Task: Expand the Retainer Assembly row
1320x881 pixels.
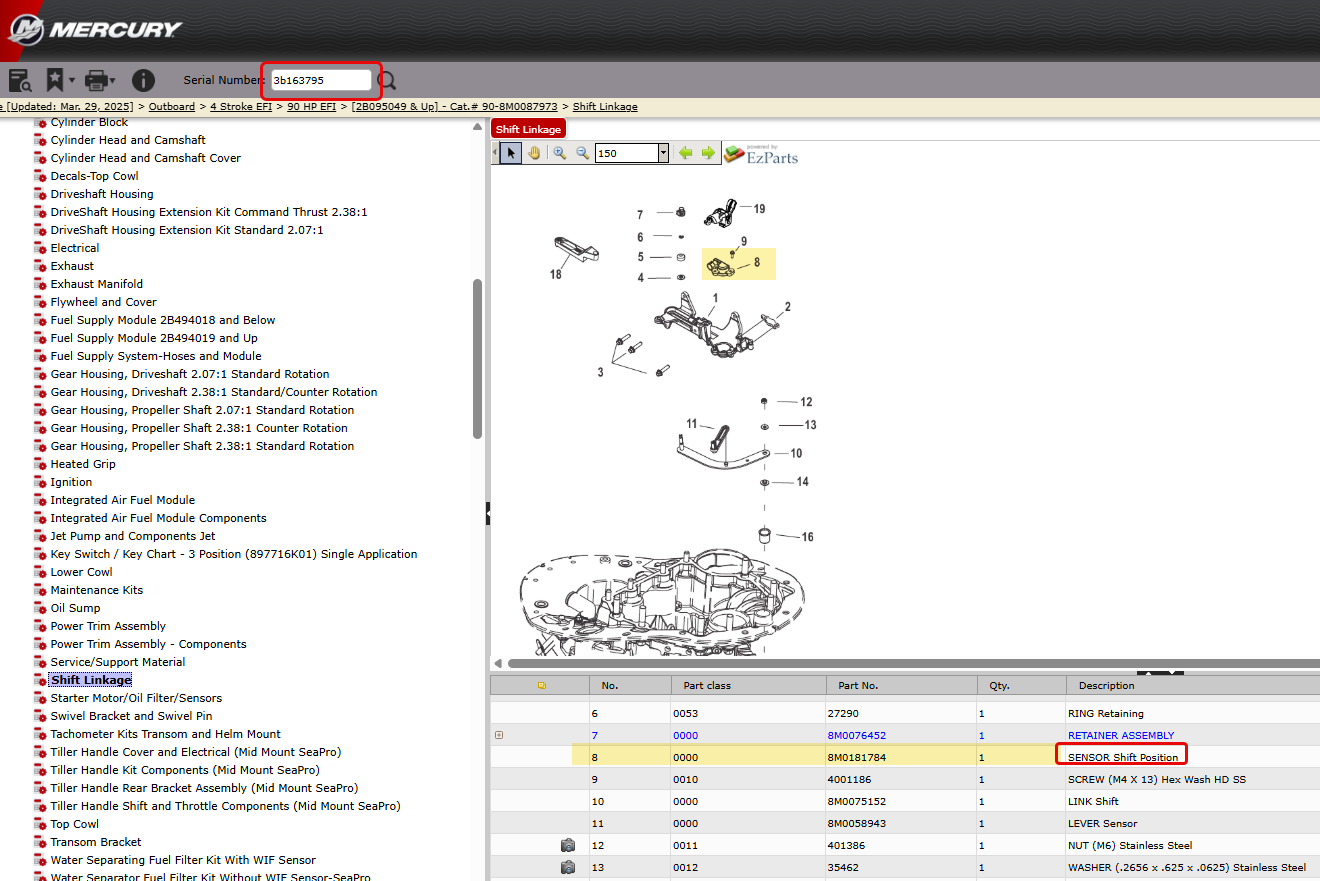Action: coord(499,735)
